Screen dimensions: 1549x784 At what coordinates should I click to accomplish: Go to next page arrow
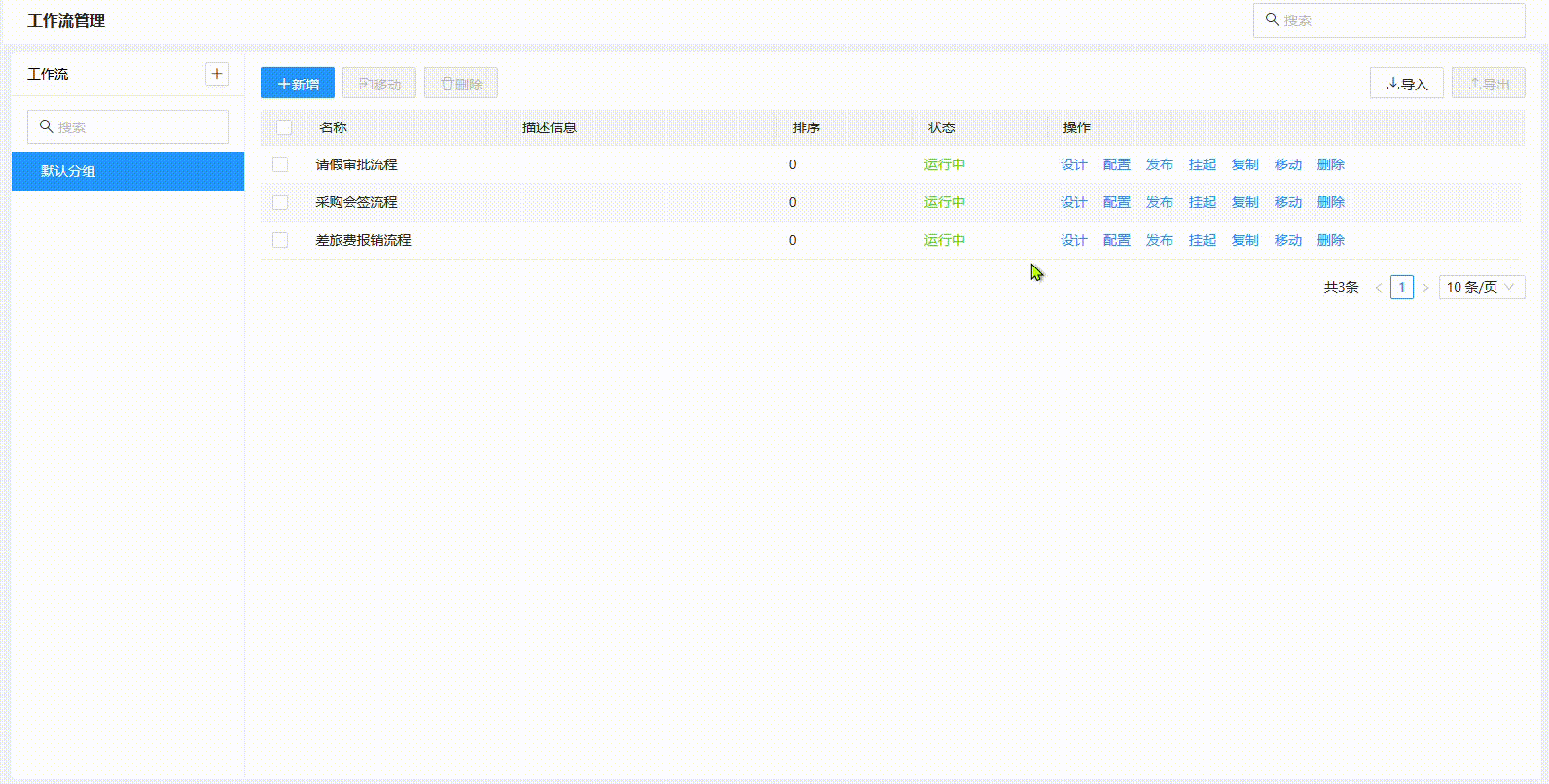(x=1425, y=288)
